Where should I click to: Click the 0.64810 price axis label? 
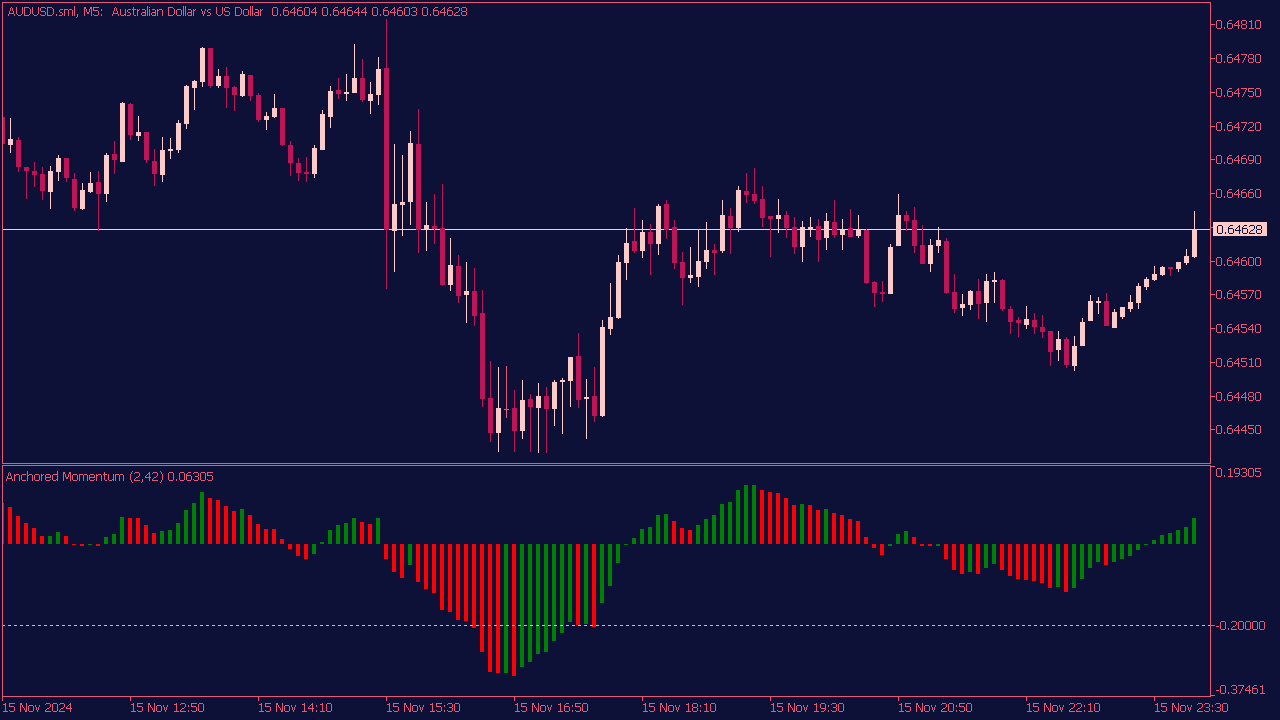(1238, 24)
